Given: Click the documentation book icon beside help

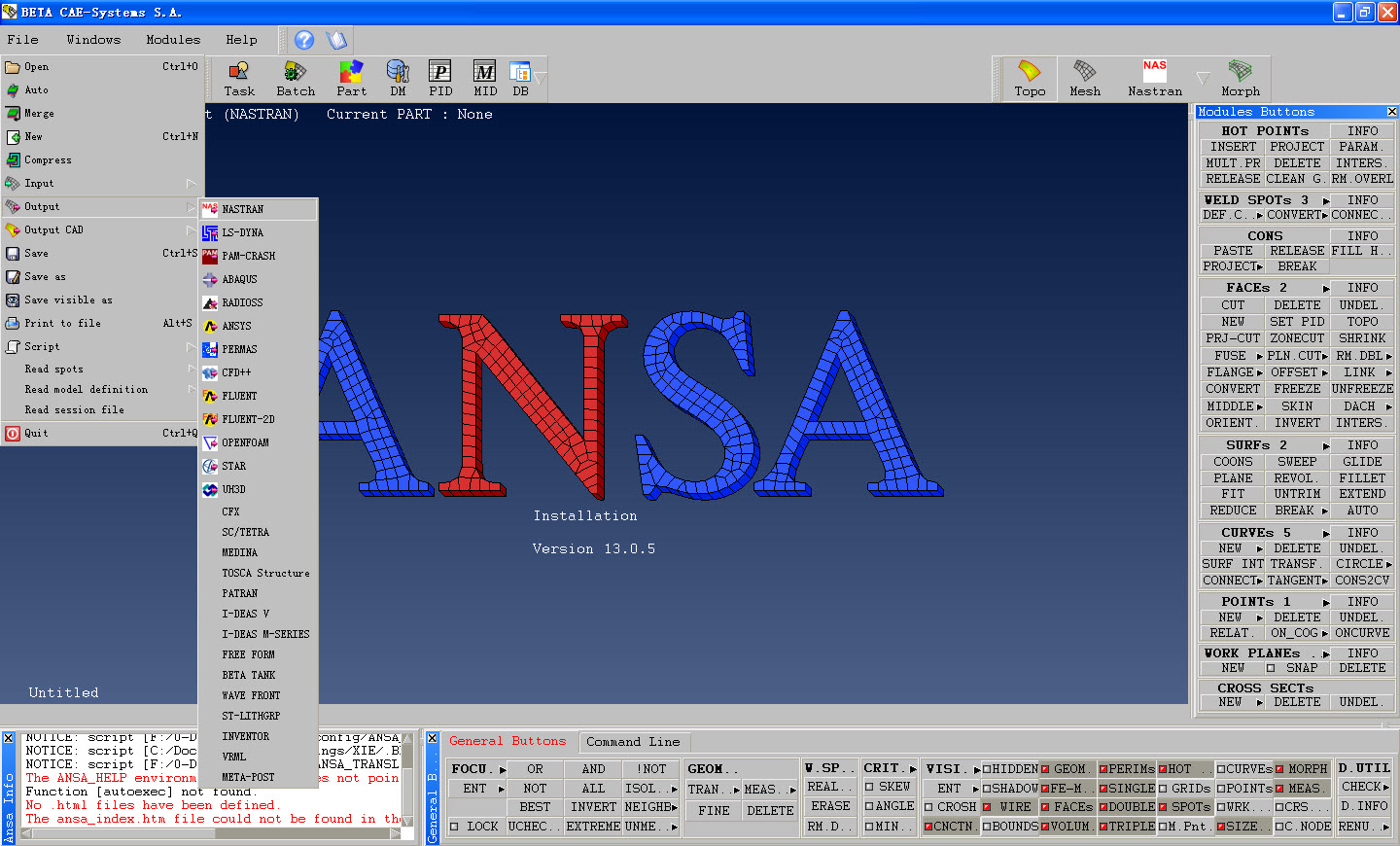Looking at the screenshot, I should [336, 40].
